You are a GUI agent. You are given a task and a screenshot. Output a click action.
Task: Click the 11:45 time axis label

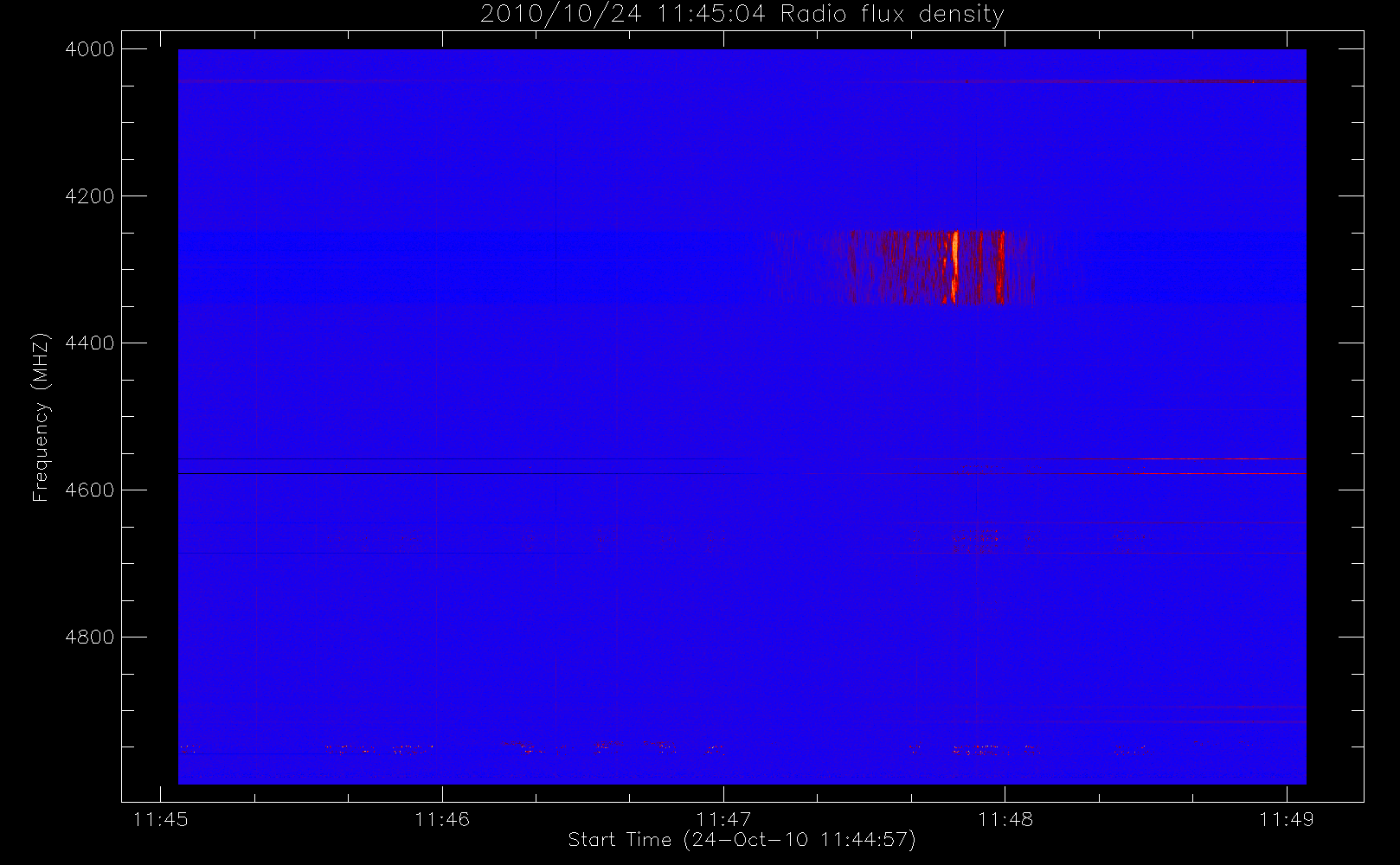click(161, 819)
